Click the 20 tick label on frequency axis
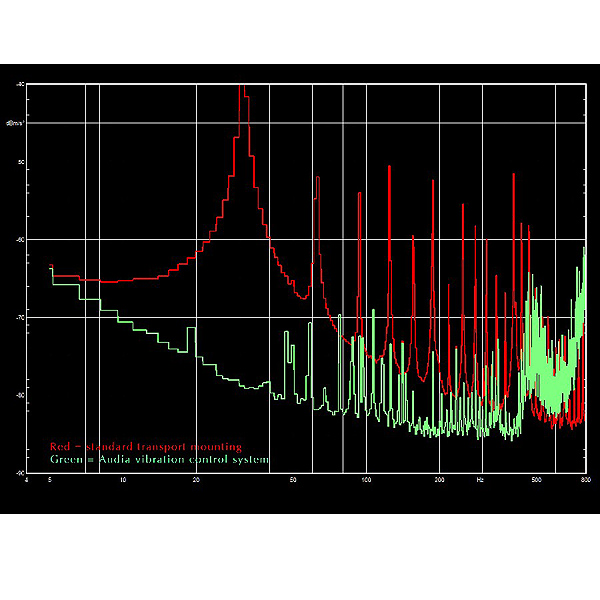600x600 pixels. click(196, 481)
